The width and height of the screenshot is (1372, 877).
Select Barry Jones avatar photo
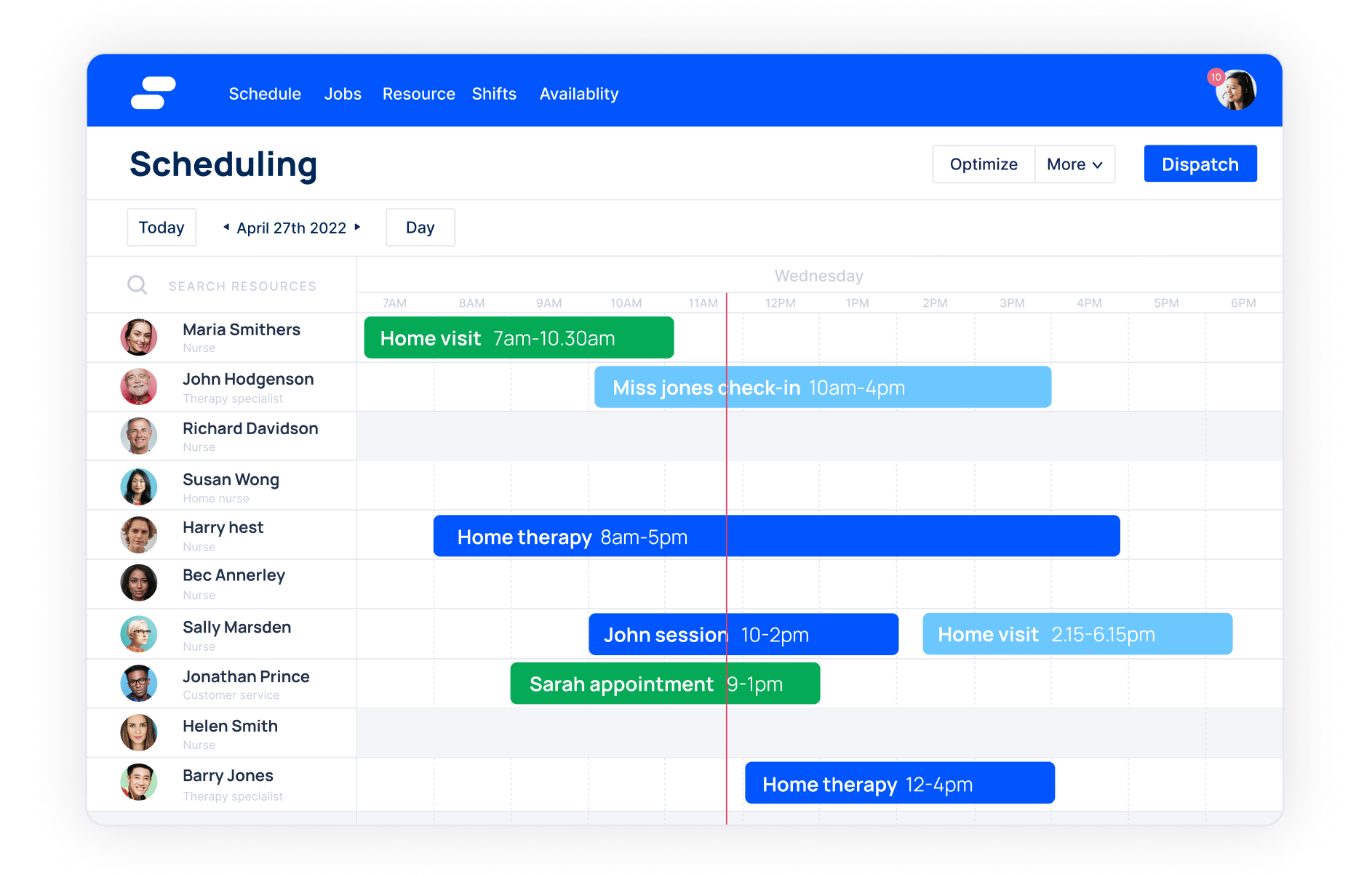[139, 782]
